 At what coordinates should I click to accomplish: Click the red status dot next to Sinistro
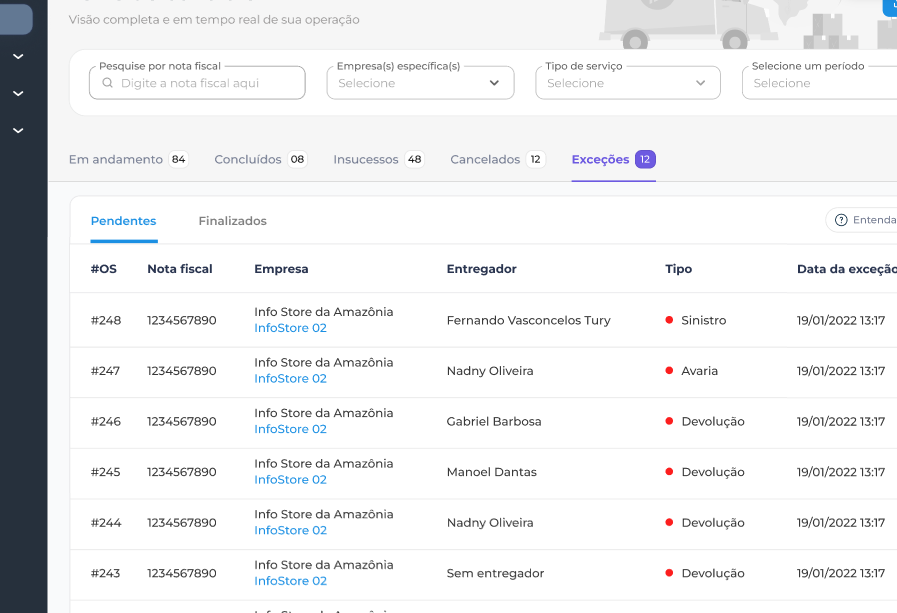coord(669,320)
